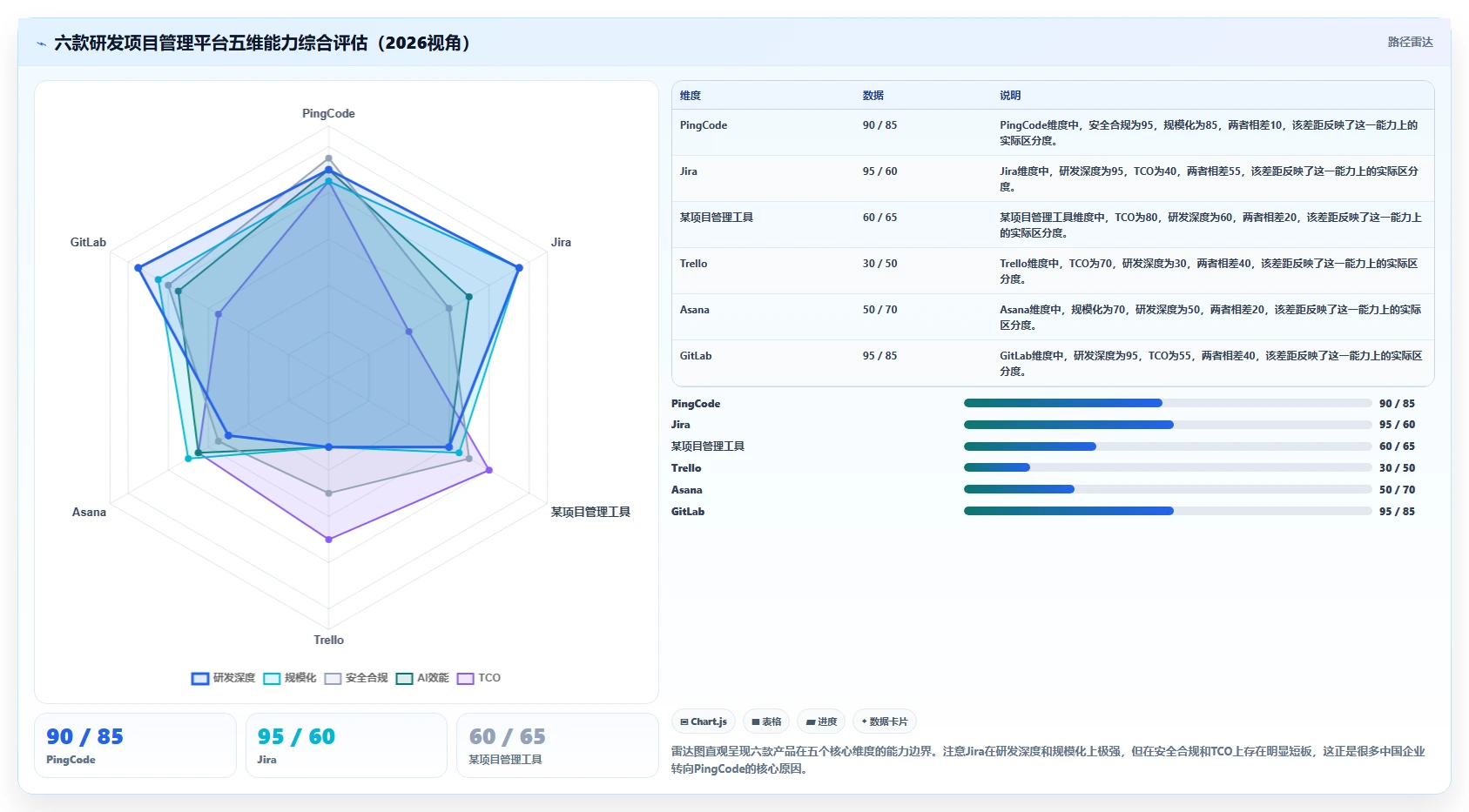The height and width of the screenshot is (812, 1469).
Task: Click the cyan 规模化 point on Asana axis
Action: click(x=187, y=458)
